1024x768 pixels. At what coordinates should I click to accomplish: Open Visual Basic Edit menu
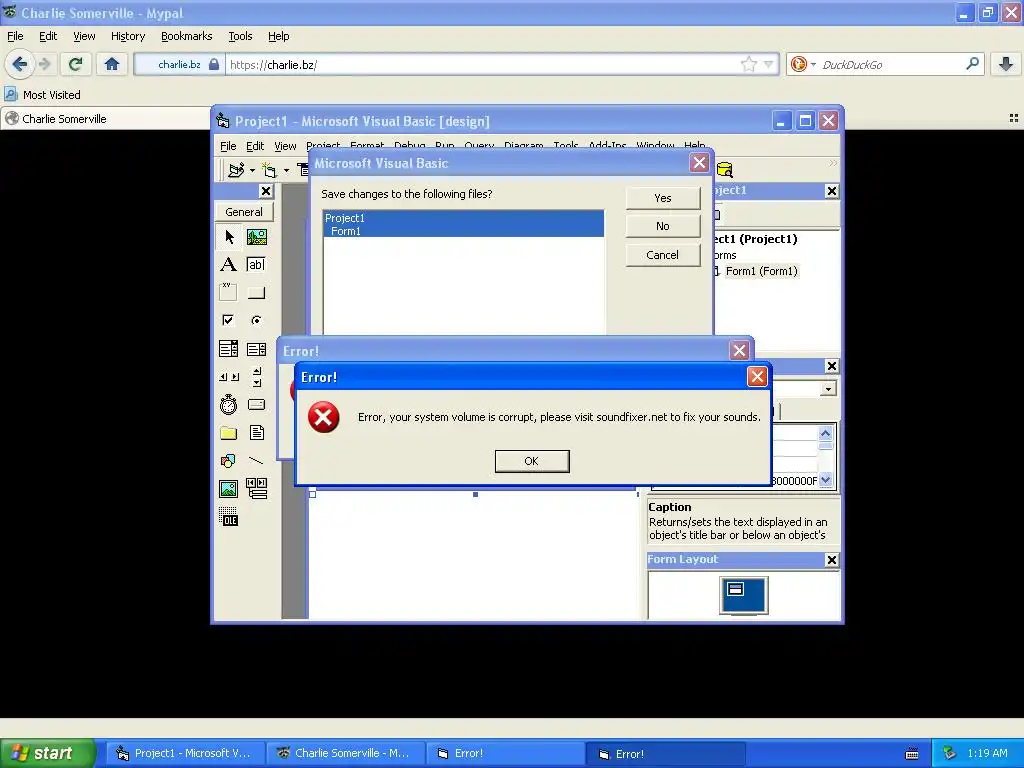pos(255,146)
